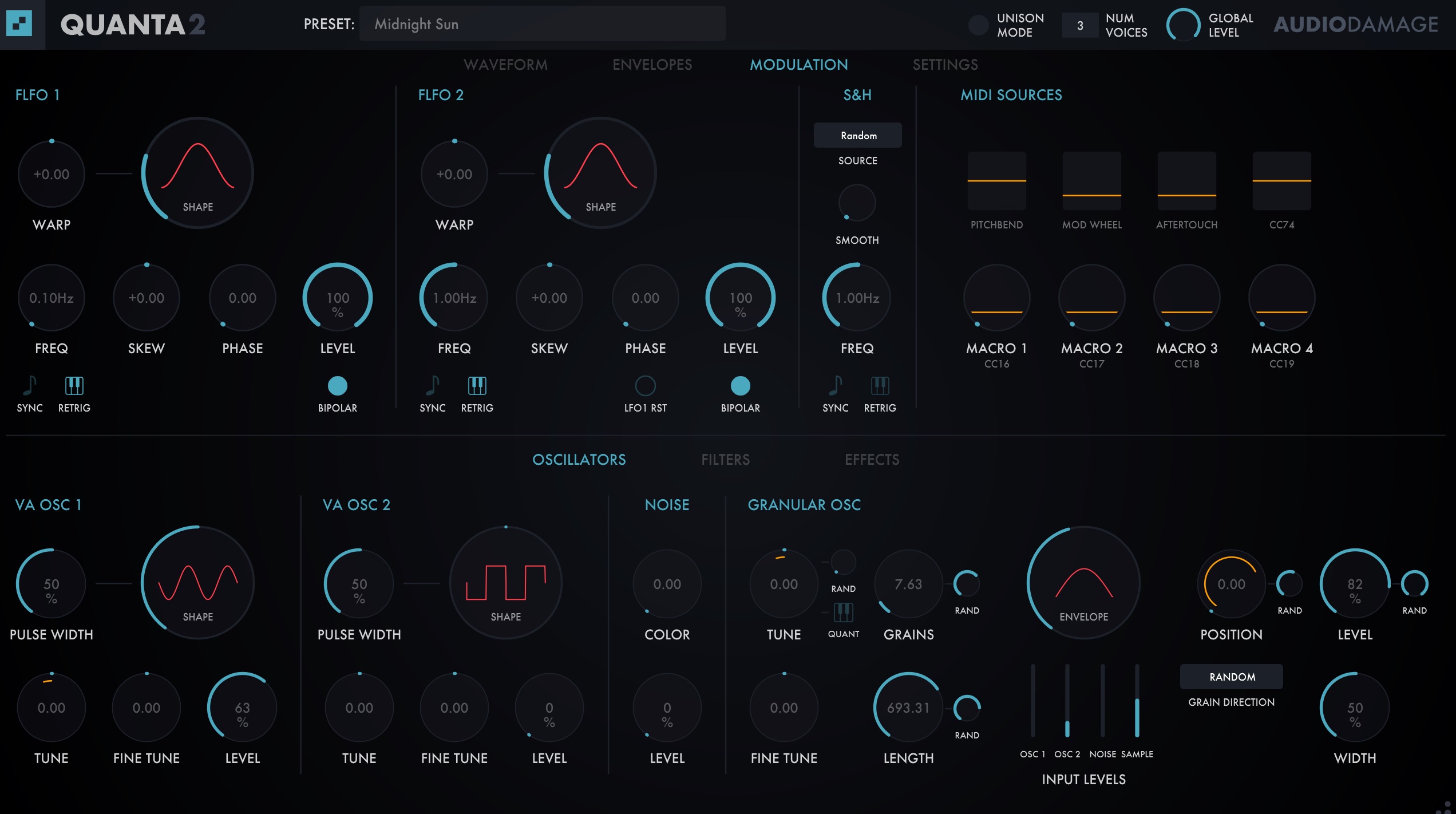
Task: Click FLFO 1 retrig keyboard icon
Action: pos(74,386)
